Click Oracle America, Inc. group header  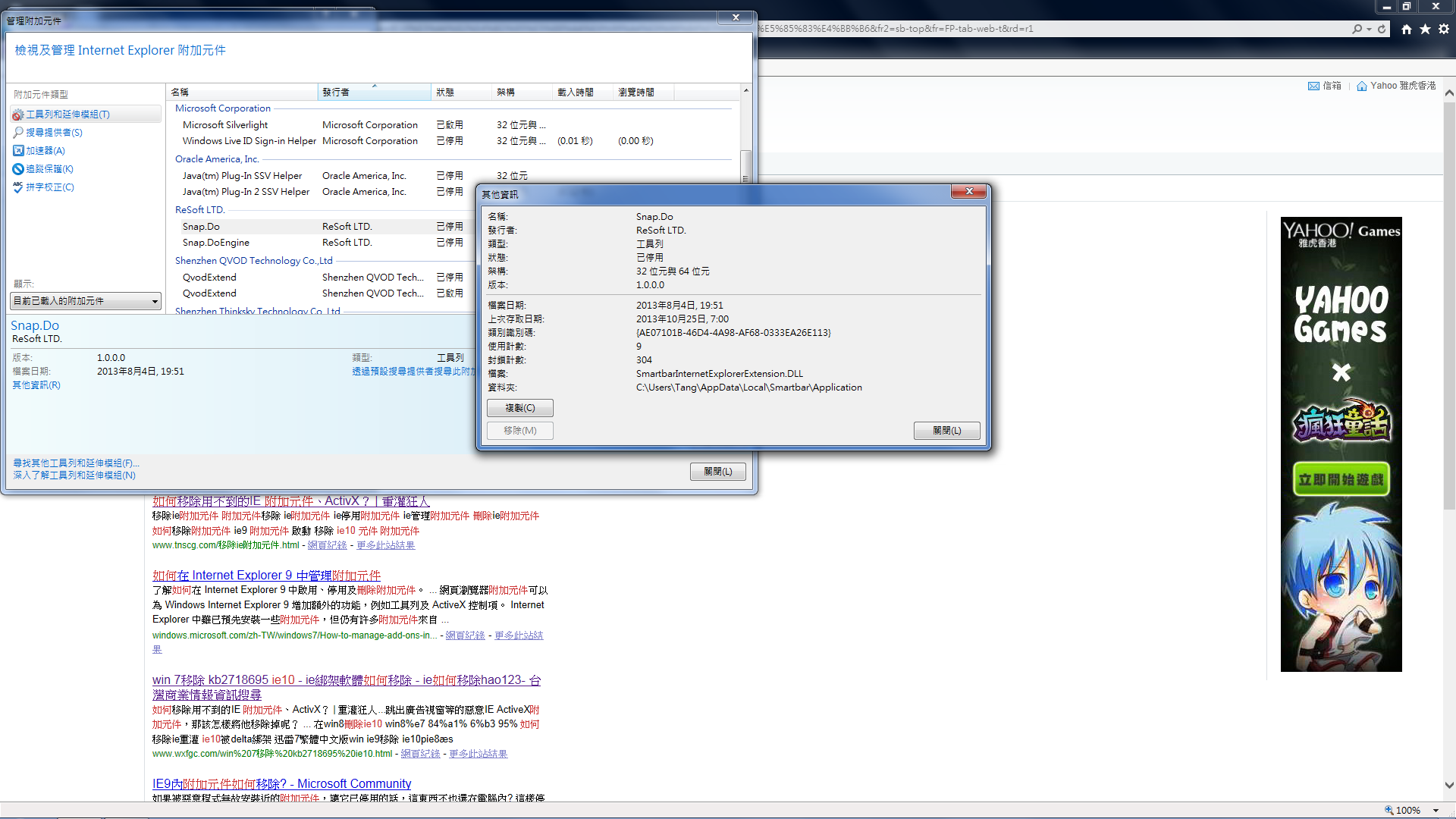[x=217, y=159]
